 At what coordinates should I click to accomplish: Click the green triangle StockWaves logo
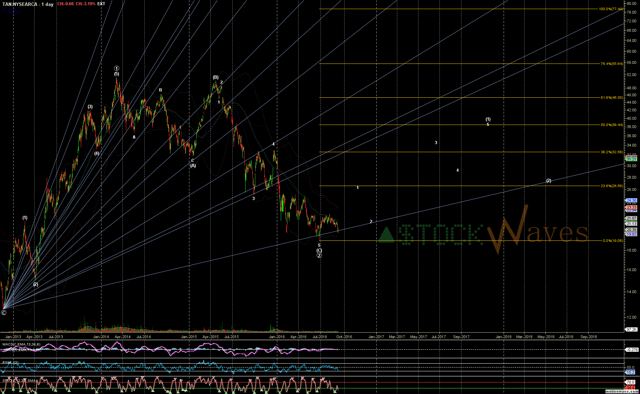coord(386,235)
